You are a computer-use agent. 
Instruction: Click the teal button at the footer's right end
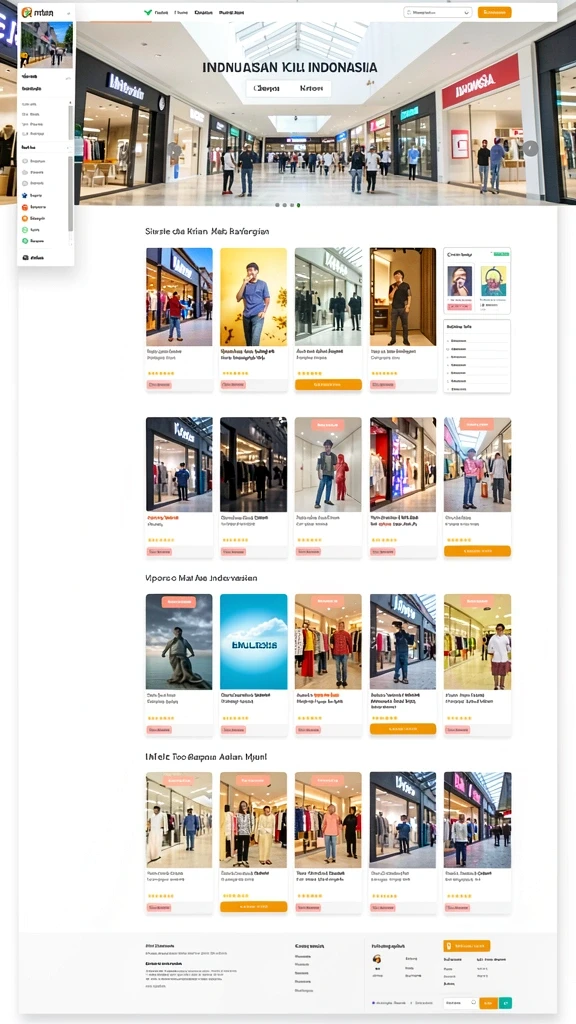pyautogui.click(x=505, y=1002)
